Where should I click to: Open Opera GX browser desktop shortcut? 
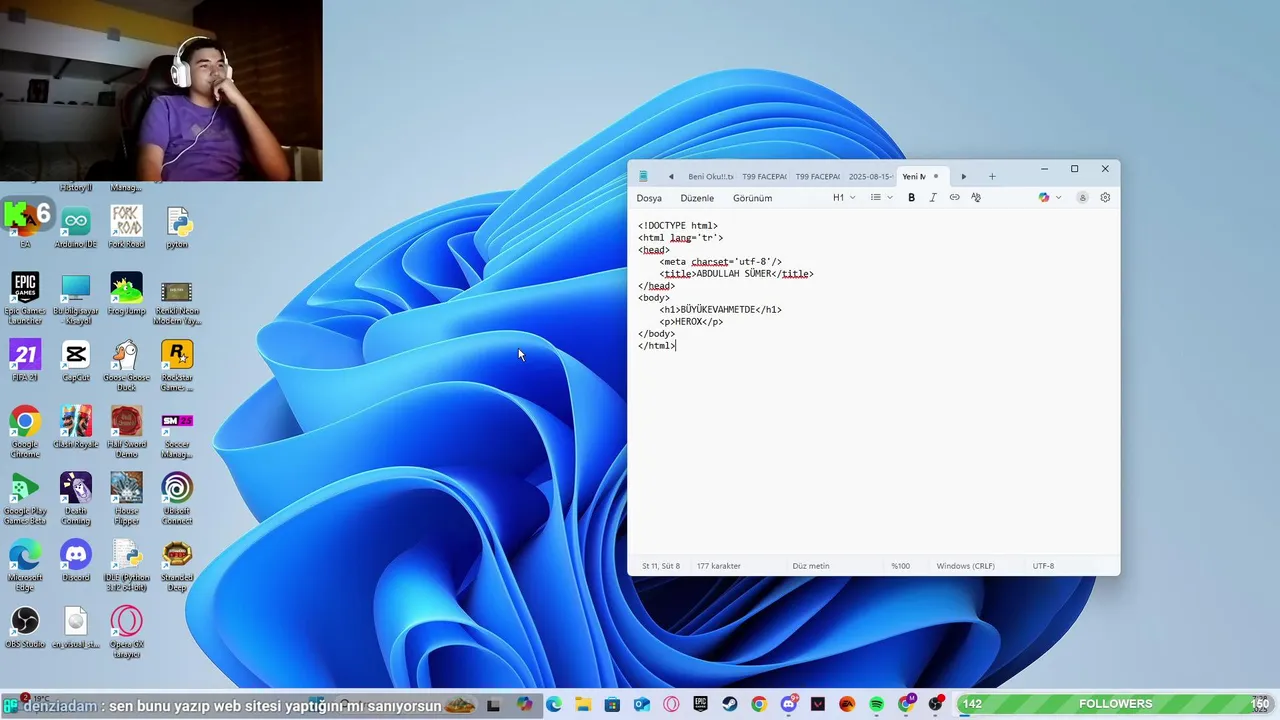(x=127, y=632)
